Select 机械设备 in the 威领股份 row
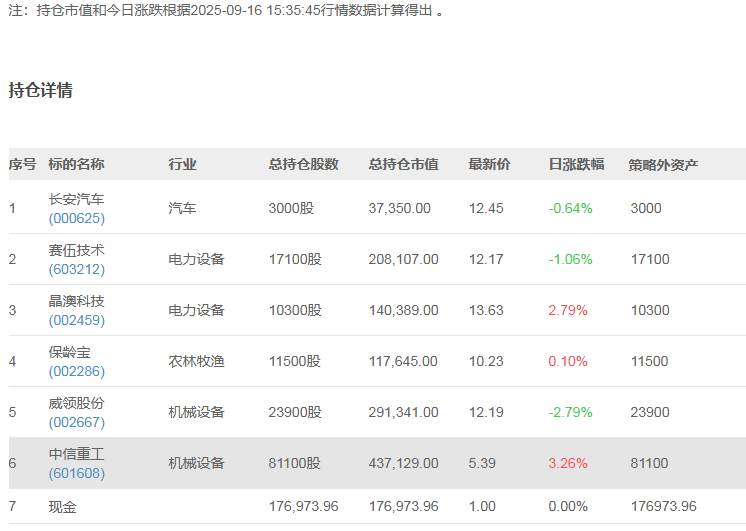Image resolution: width=746 pixels, height=531 pixels. pos(196,412)
